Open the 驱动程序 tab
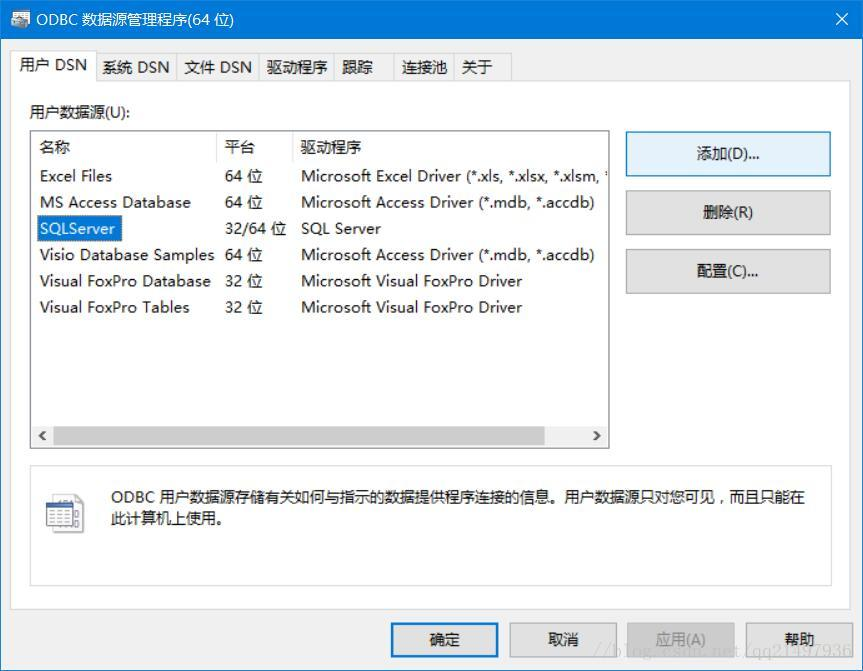Screen dimensions: 863x671 [295, 66]
